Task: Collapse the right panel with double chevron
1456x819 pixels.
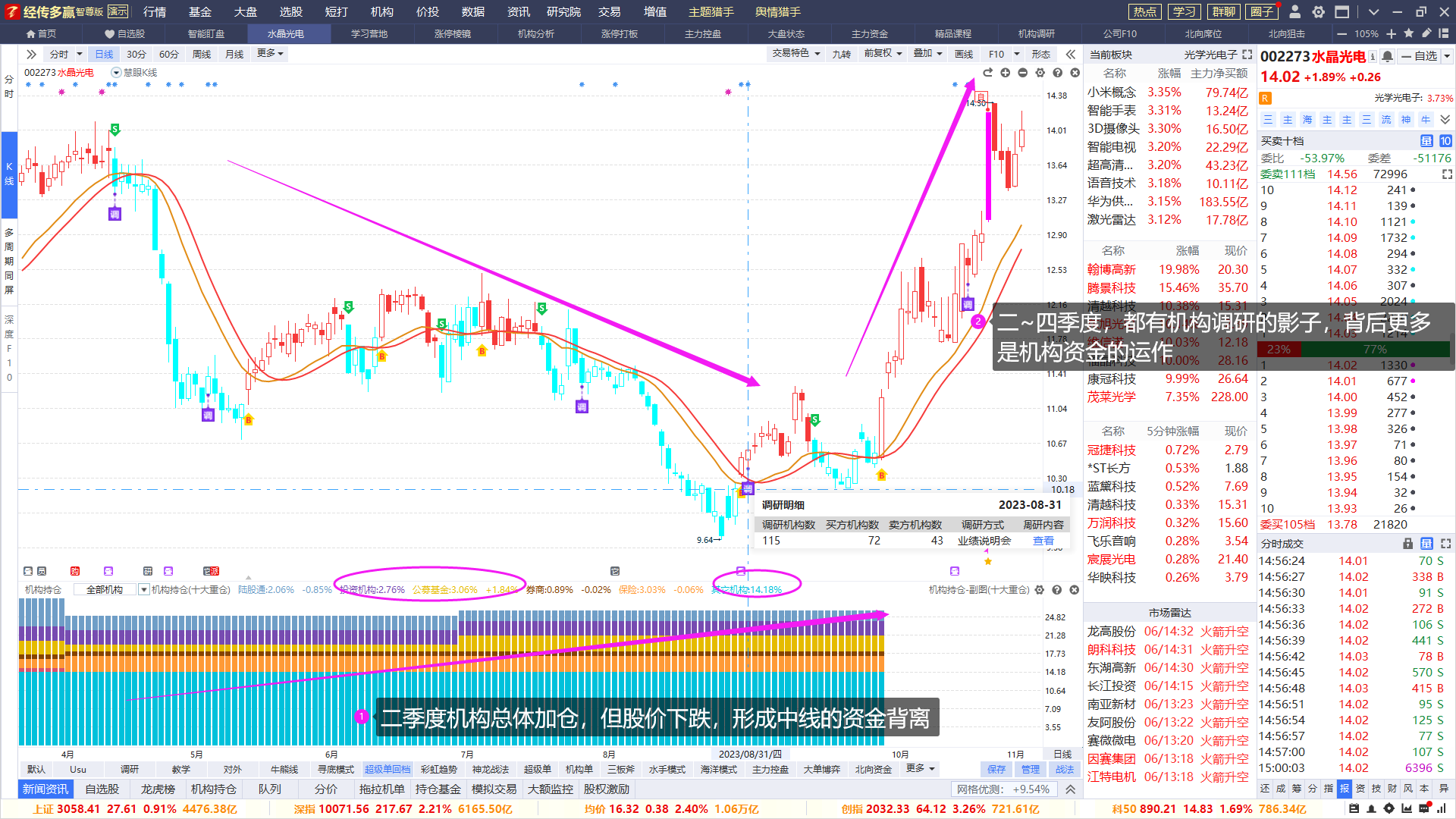Action: tap(1070, 54)
